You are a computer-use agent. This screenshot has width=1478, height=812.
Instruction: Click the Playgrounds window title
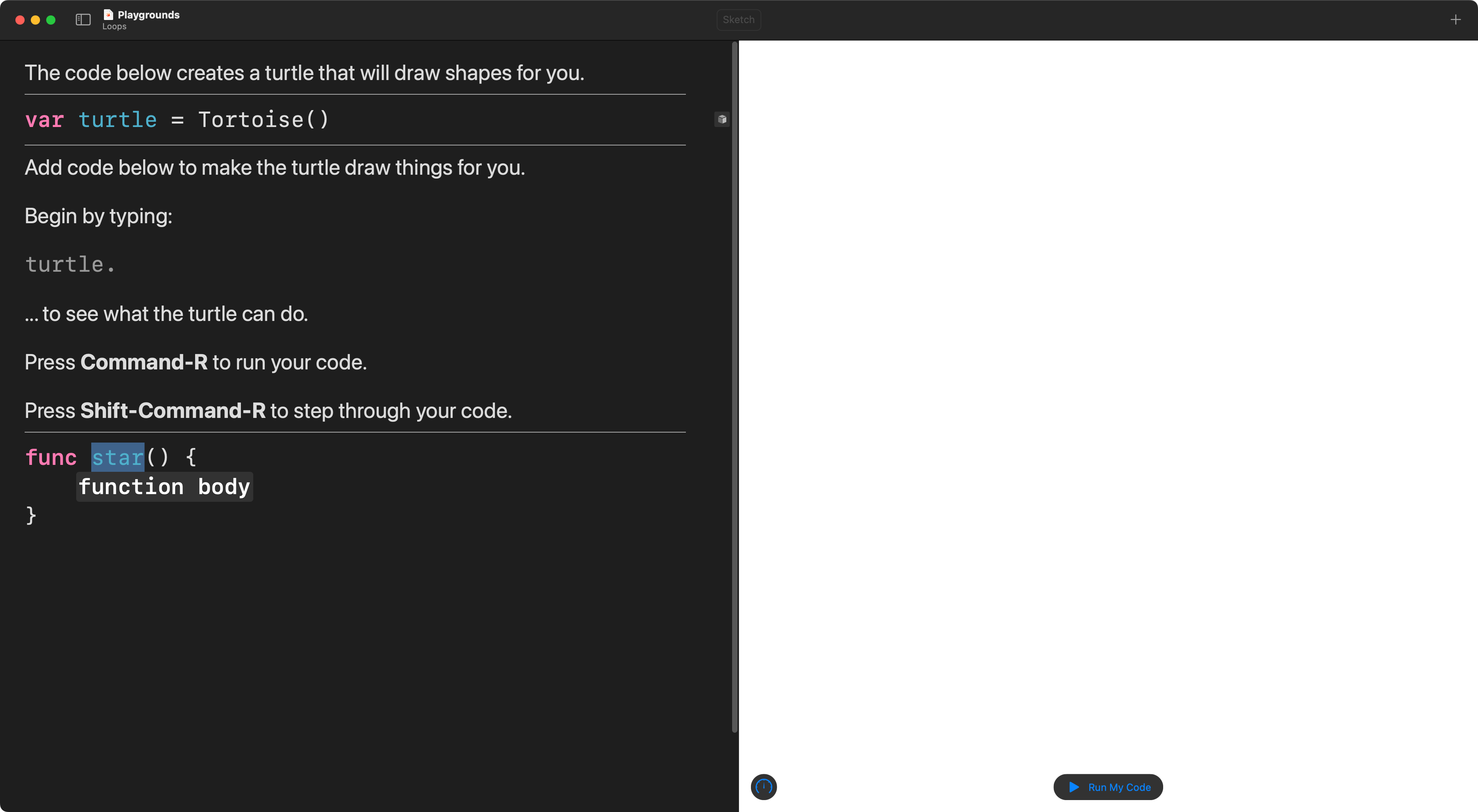click(148, 15)
